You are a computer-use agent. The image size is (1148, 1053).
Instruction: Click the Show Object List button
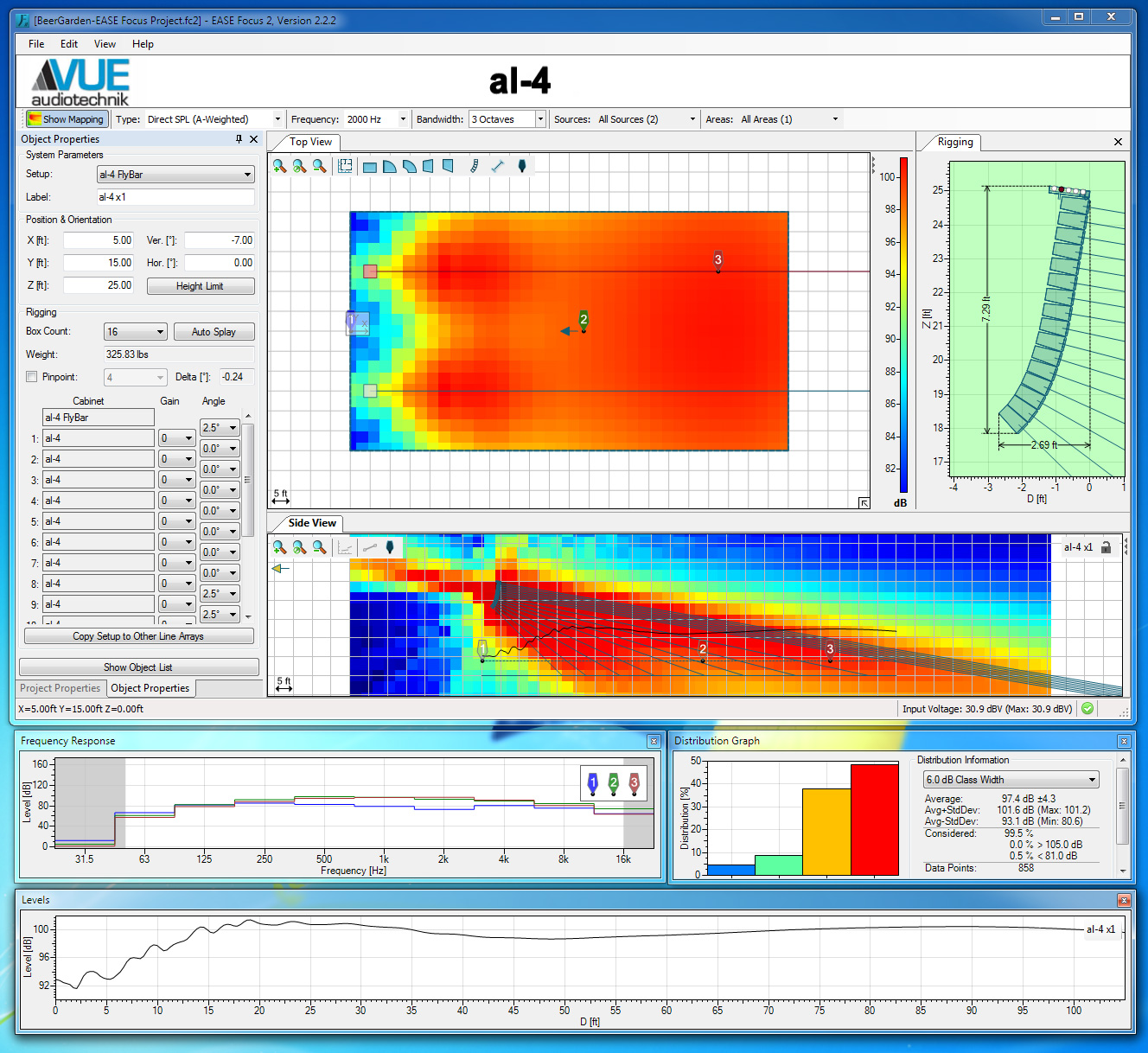click(x=138, y=667)
